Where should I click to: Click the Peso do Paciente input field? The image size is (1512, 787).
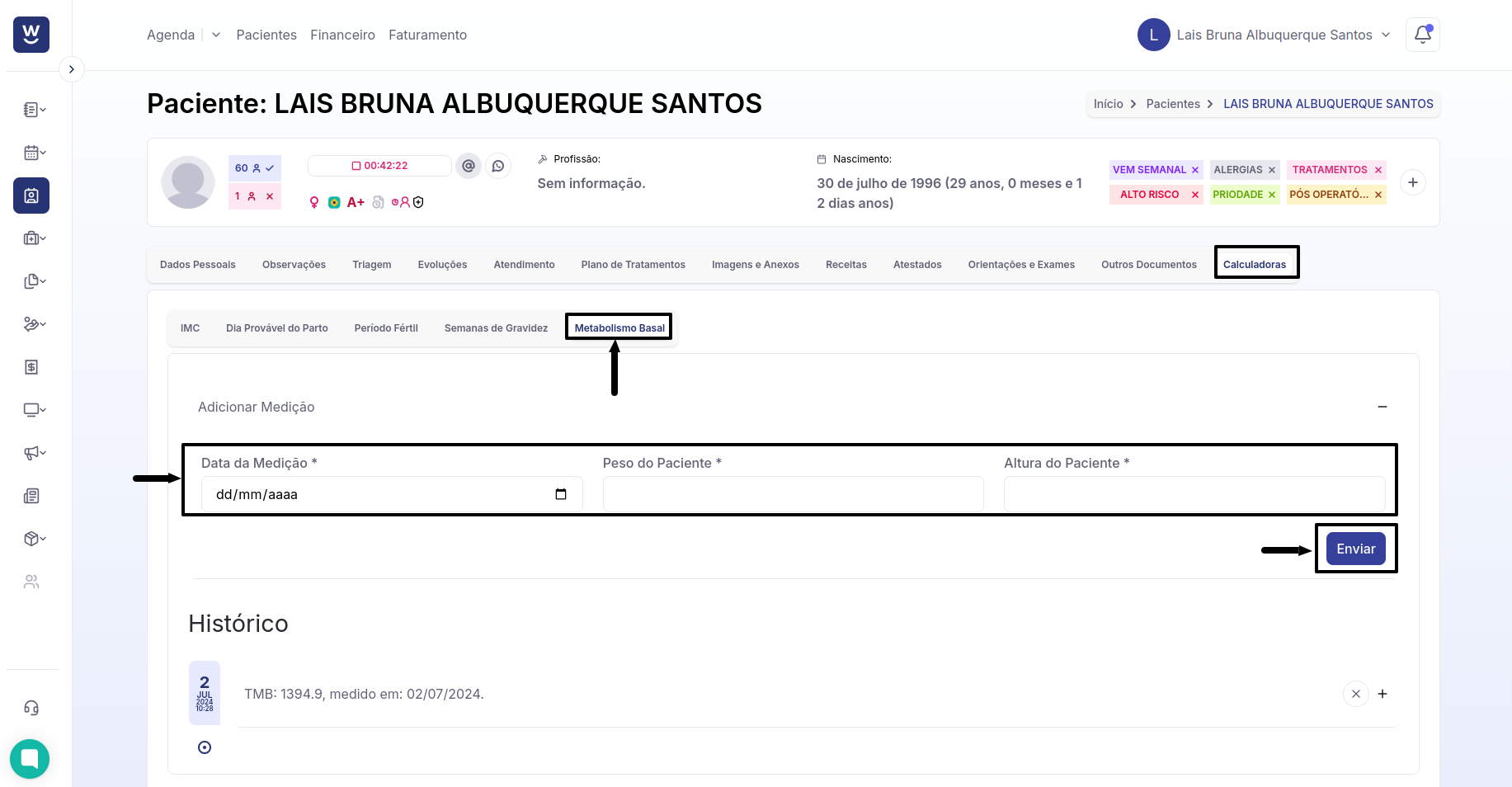(x=793, y=494)
